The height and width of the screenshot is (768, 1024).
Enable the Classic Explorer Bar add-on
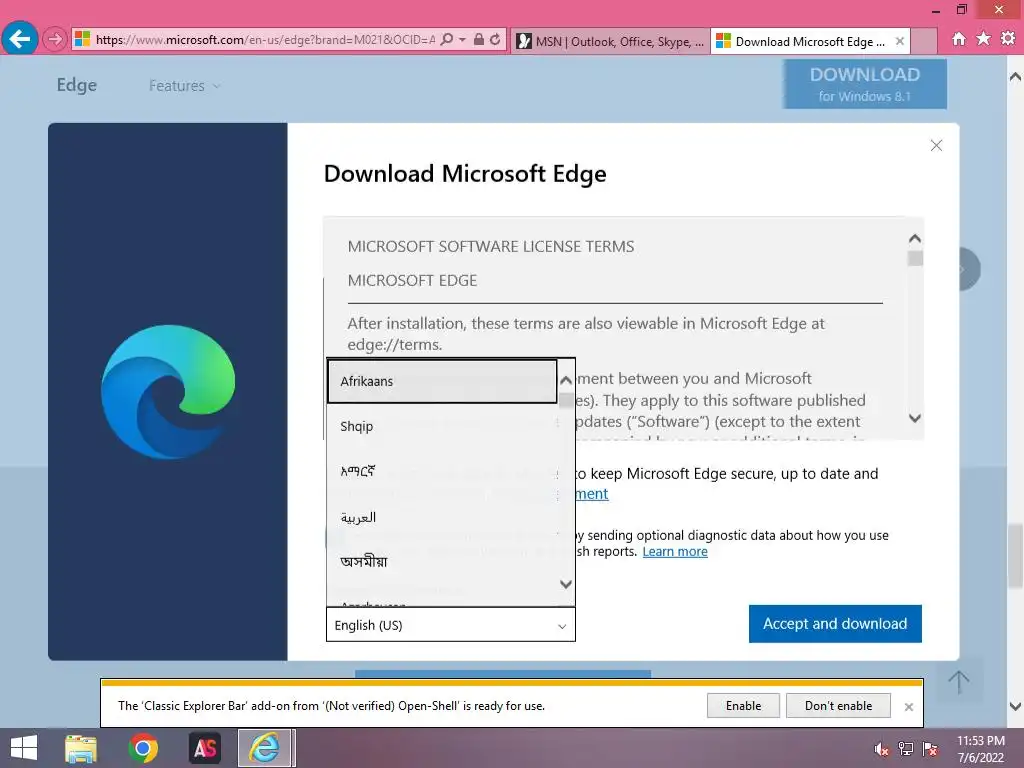click(743, 706)
